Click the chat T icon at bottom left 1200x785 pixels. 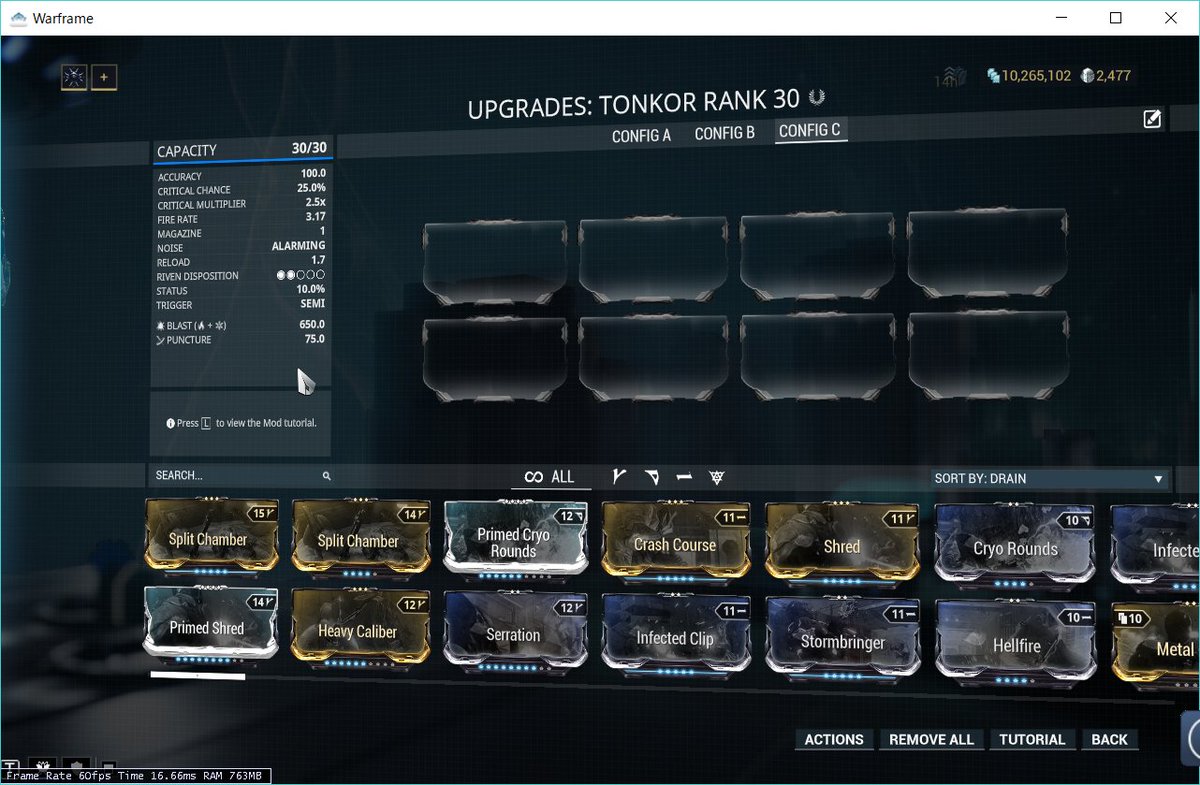[11, 764]
